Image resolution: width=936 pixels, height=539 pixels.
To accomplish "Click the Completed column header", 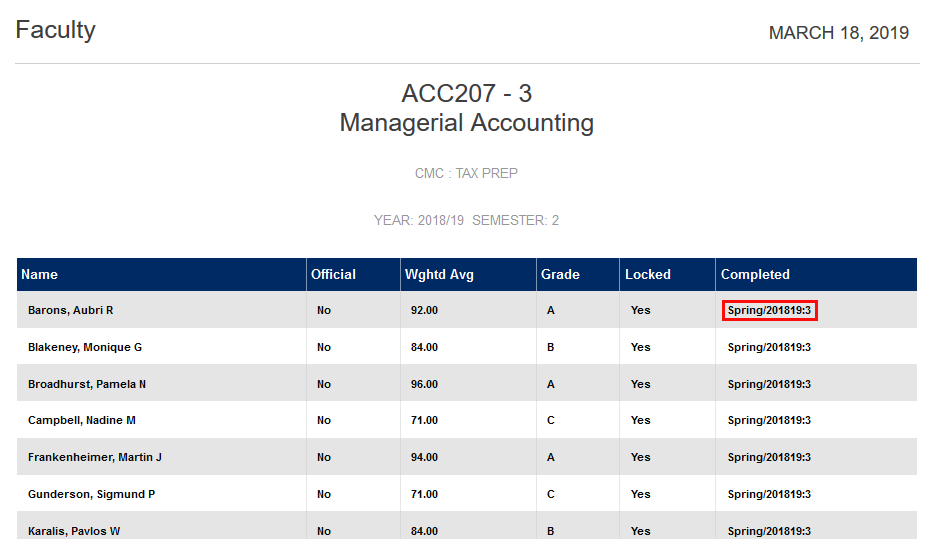I will pyautogui.click(x=755, y=275).
